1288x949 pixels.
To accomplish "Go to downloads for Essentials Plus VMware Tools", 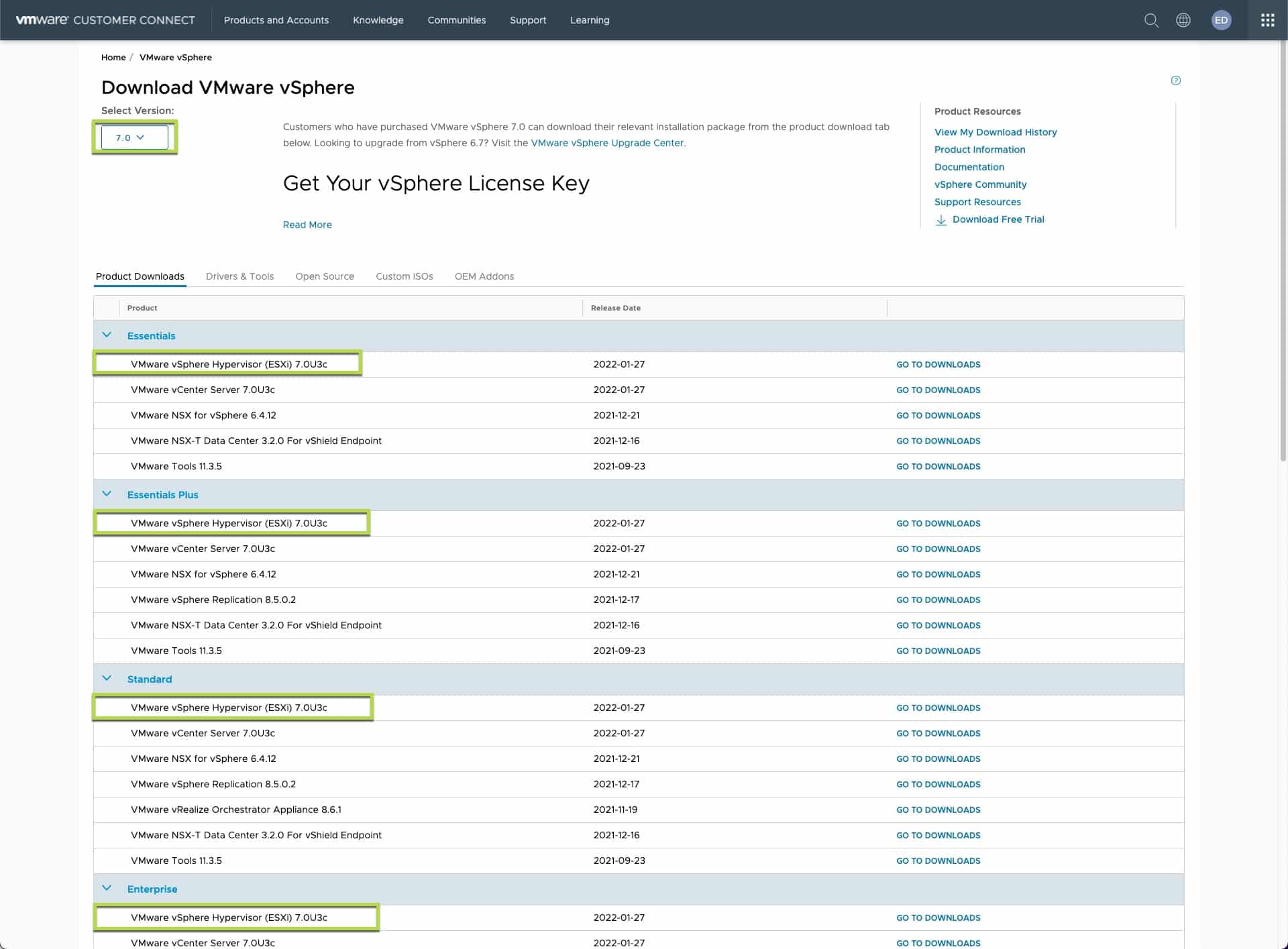I will 938,651.
